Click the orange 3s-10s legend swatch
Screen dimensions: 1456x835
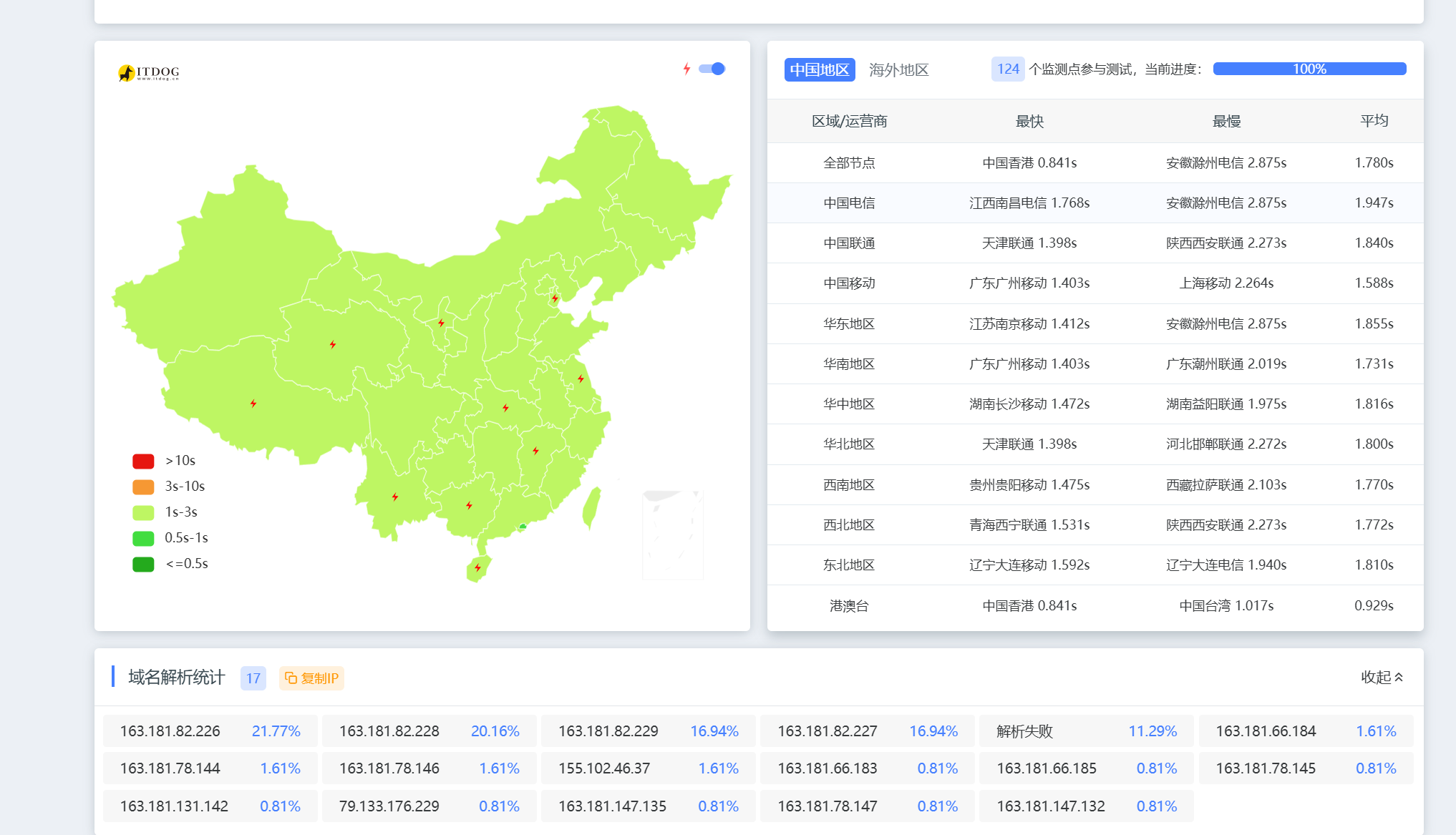click(143, 487)
